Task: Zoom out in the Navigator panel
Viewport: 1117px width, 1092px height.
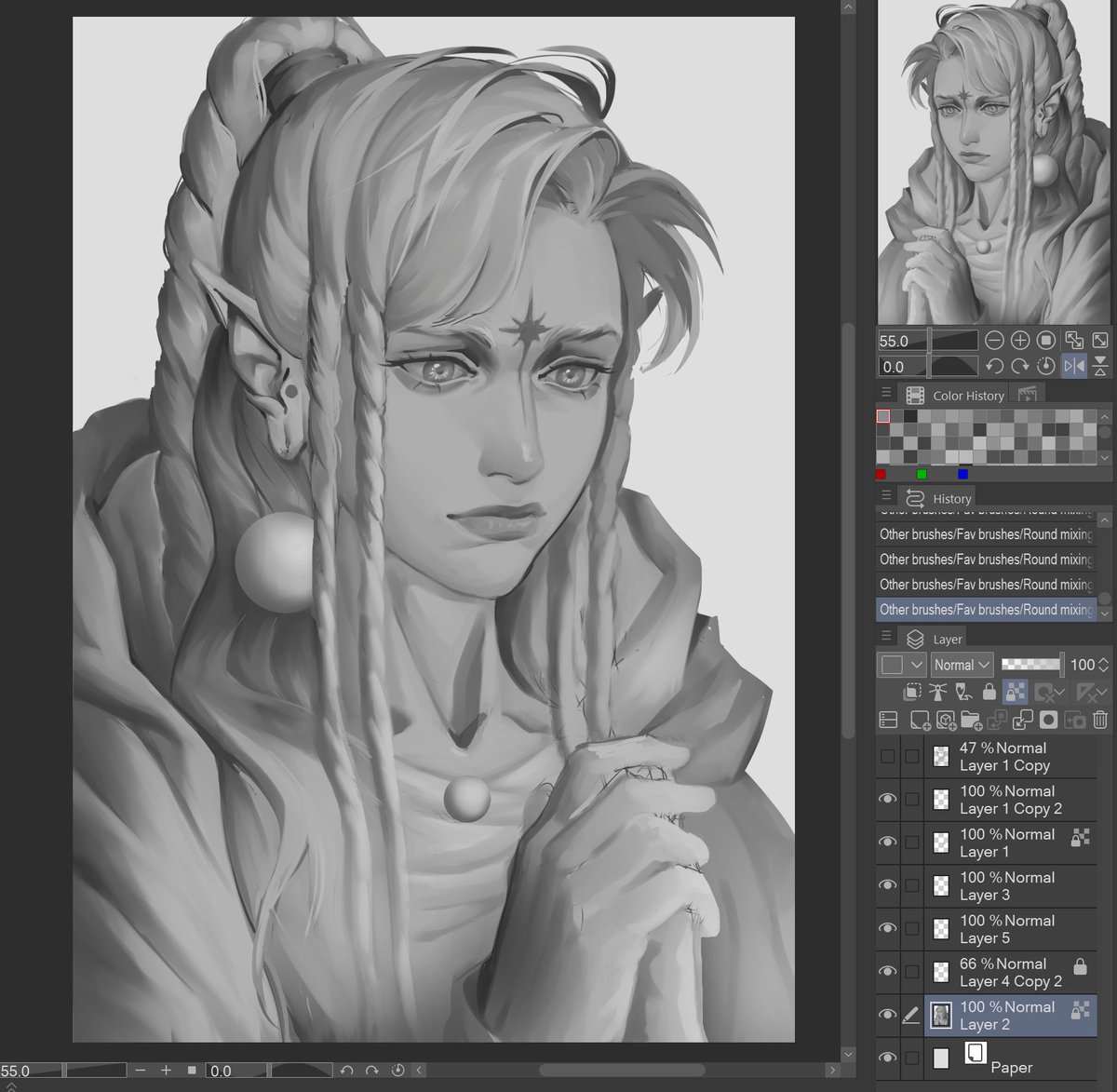Action: pos(994,341)
